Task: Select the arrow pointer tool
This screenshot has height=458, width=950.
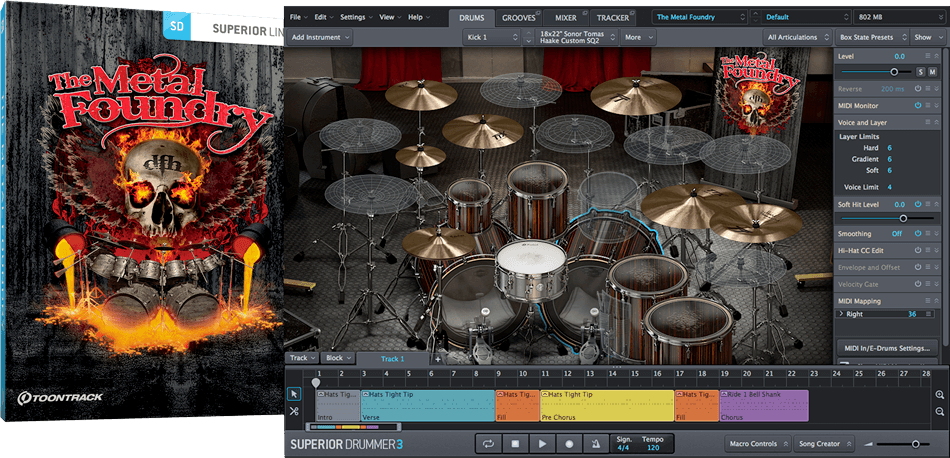Action: tap(294, 393)
